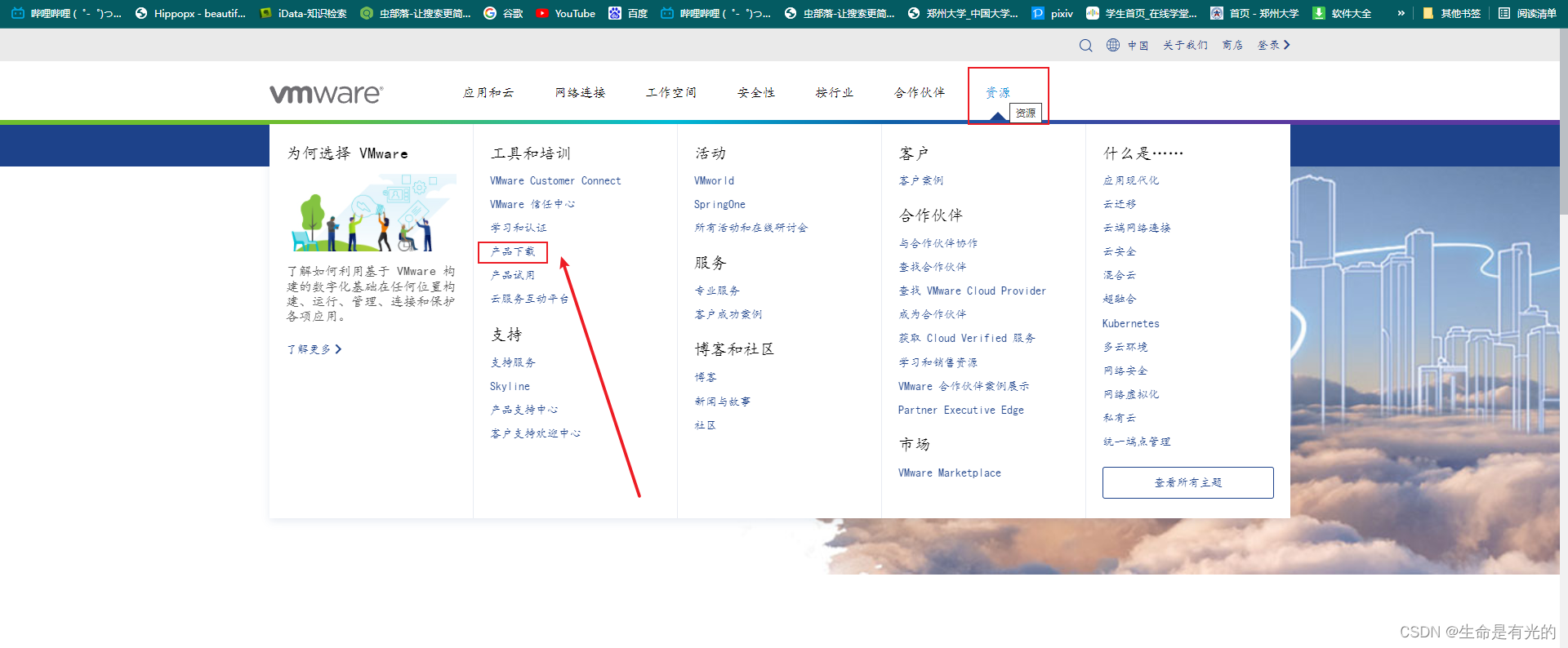1568x648 pixels.
Task: Open the VMware Marketplace link
Action: point(950,473)
